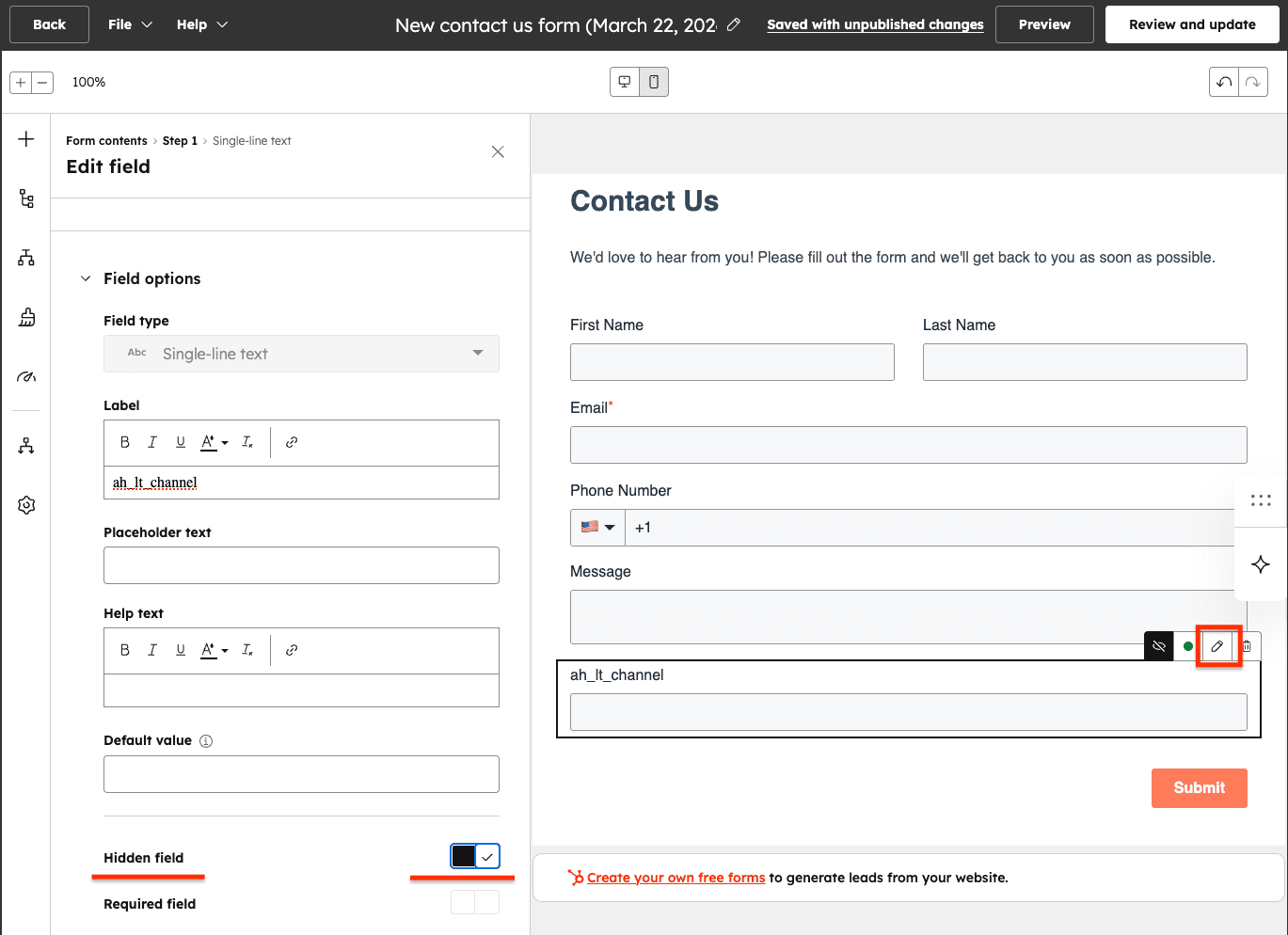Open the phone country flag dropdown
The width and height of the screenshot is (1288, 935).
597,528
